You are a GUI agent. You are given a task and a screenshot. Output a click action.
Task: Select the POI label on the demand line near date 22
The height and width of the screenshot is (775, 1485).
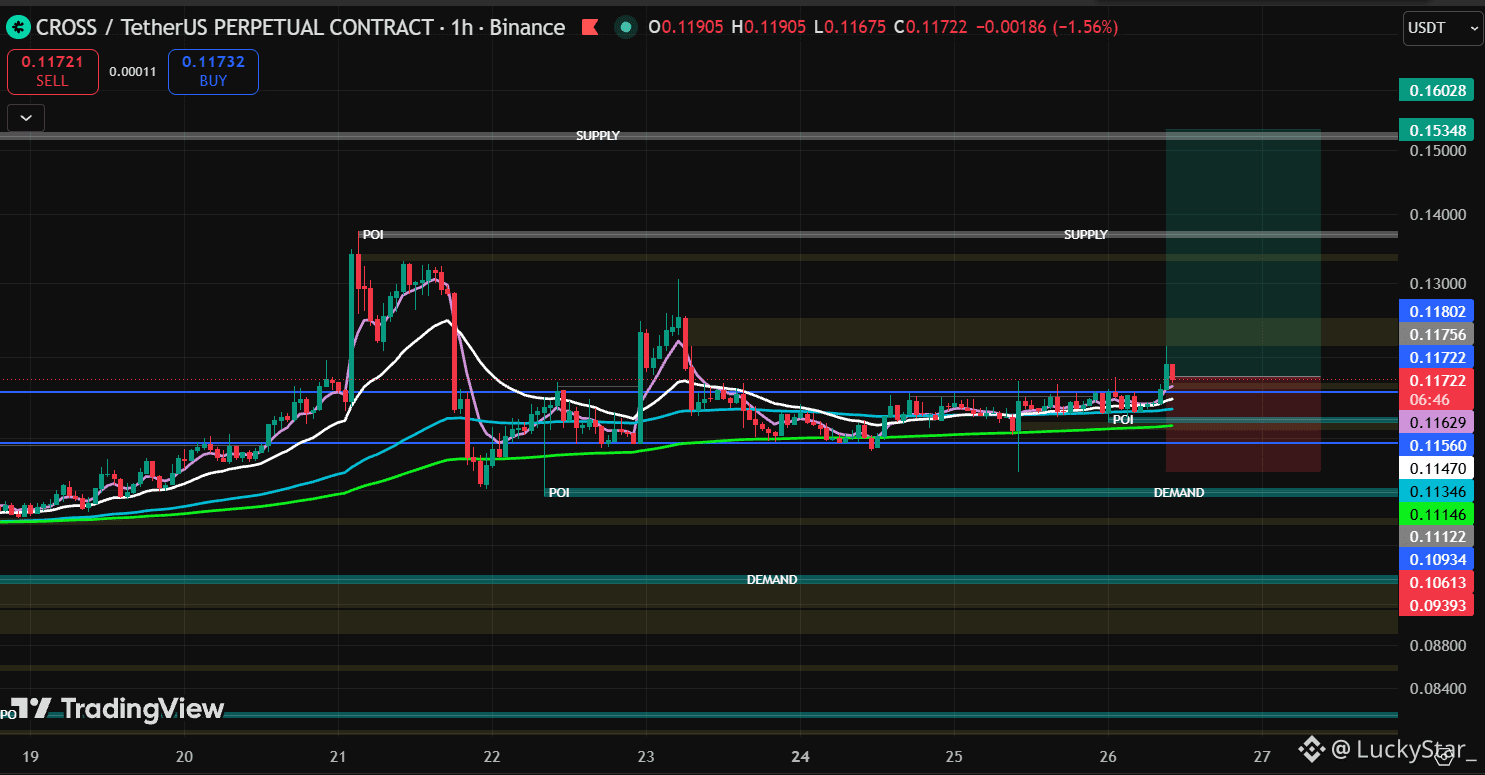point(559,492)
